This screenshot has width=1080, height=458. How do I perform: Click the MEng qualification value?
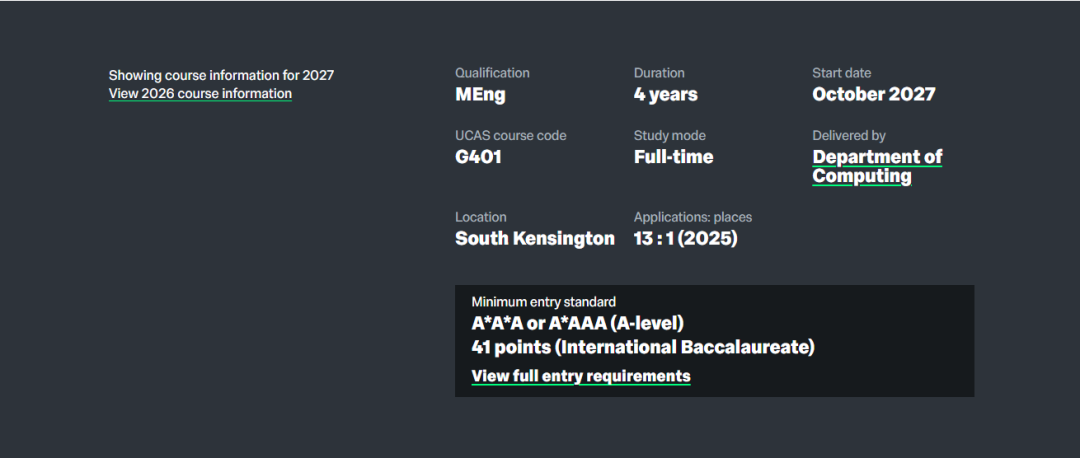480,95
